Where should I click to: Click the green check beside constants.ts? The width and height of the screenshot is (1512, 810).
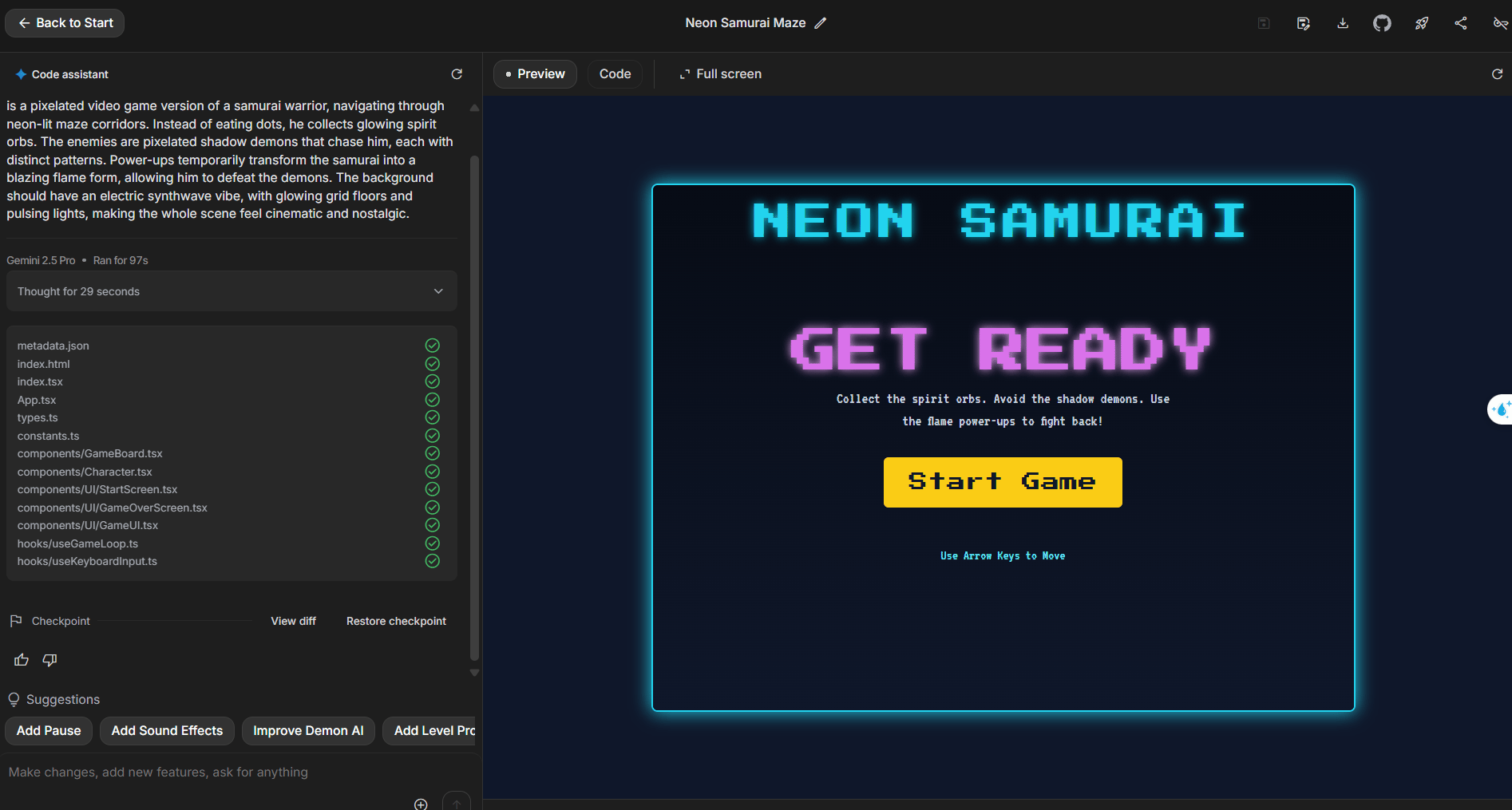(x=433, y=436)
